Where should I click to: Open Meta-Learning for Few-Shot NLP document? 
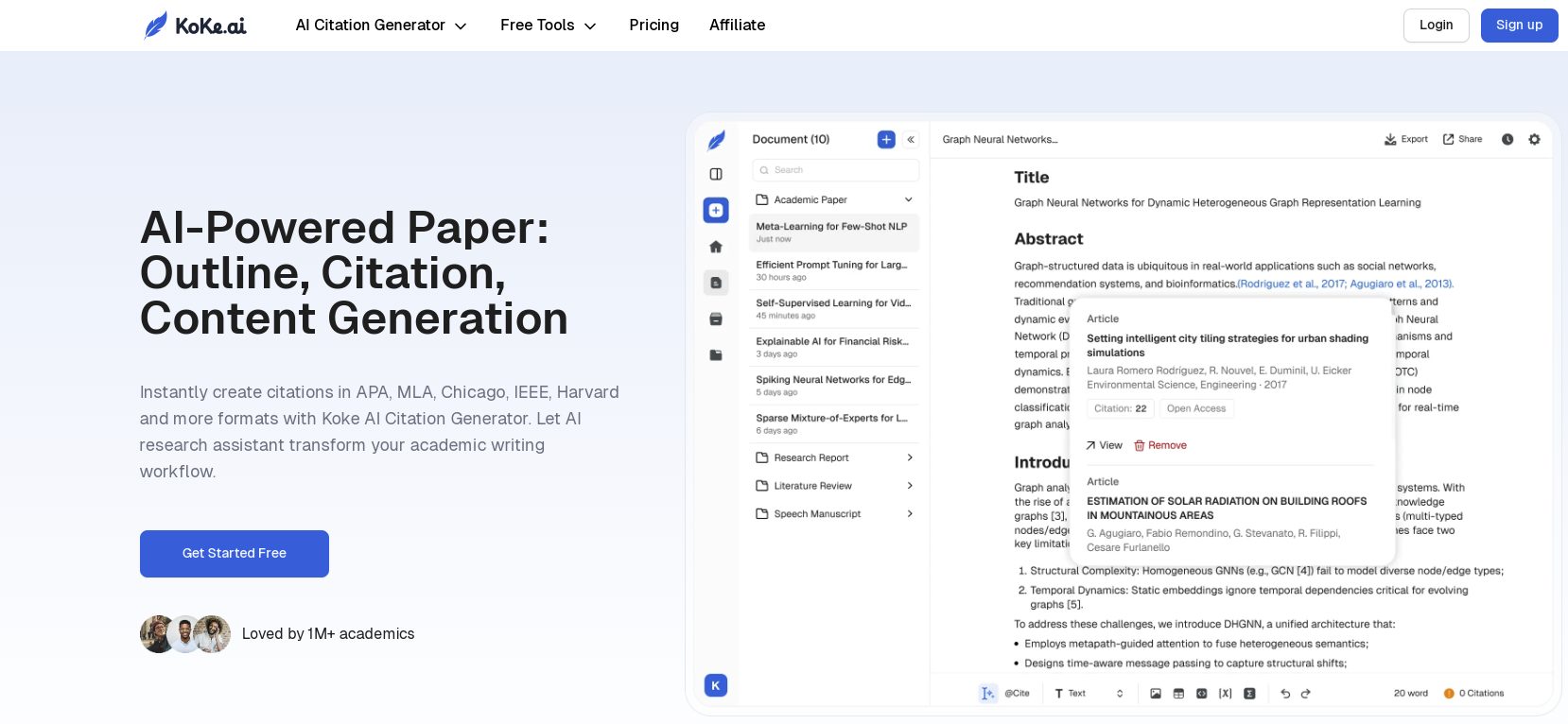click(x=834, y=233)
